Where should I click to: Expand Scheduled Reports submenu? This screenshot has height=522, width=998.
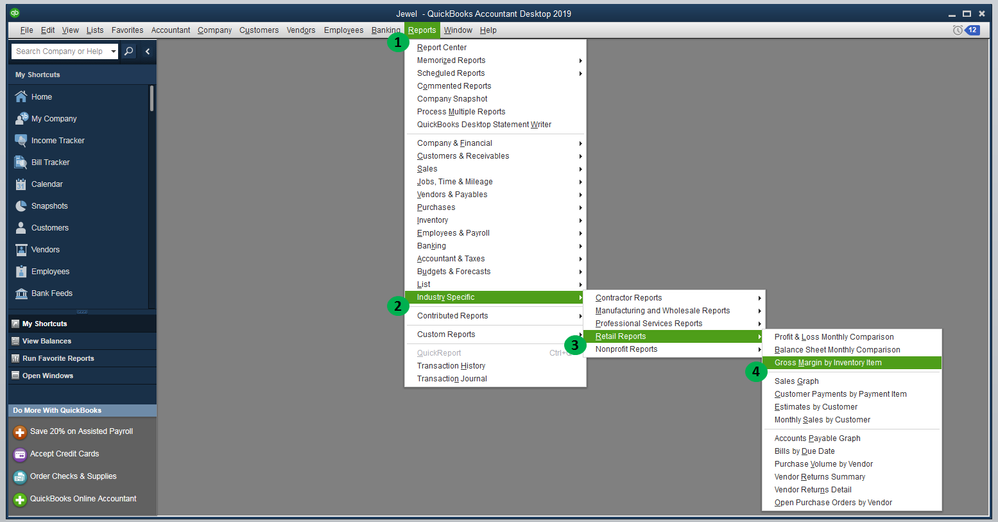pos(580,73)
